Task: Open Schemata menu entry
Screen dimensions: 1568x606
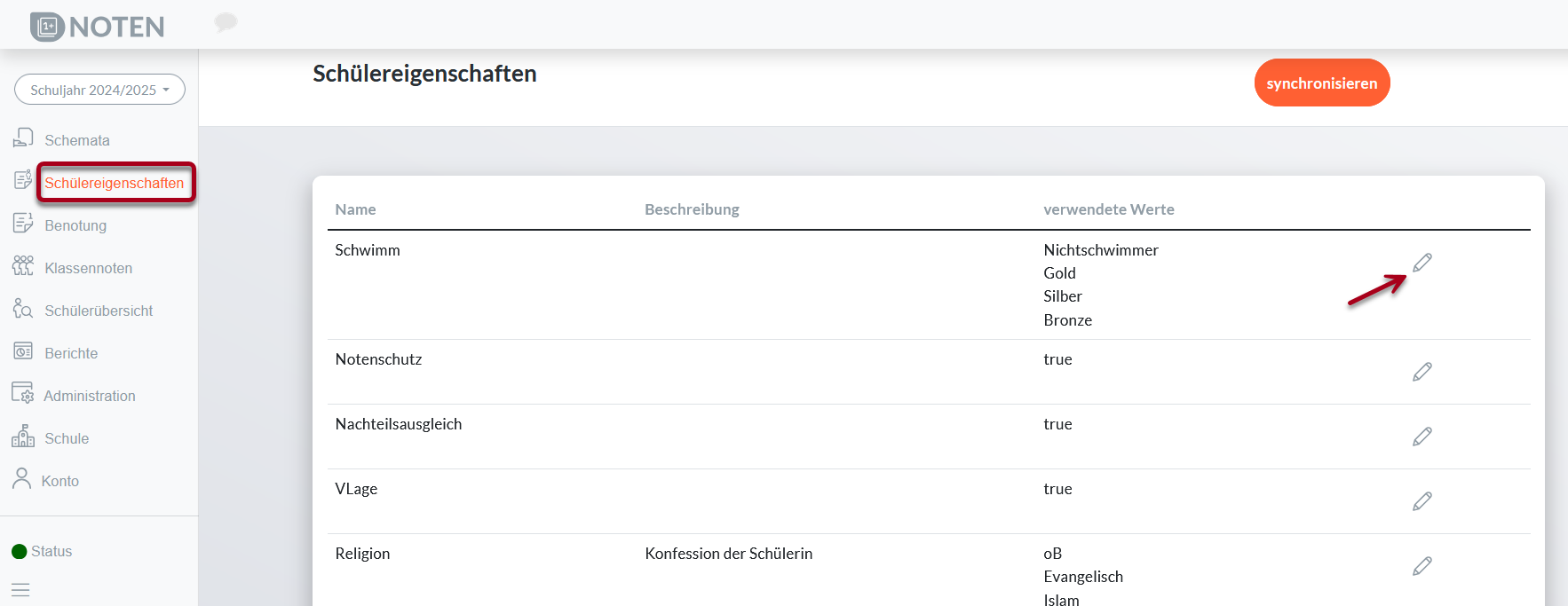Action: (77, 140)
